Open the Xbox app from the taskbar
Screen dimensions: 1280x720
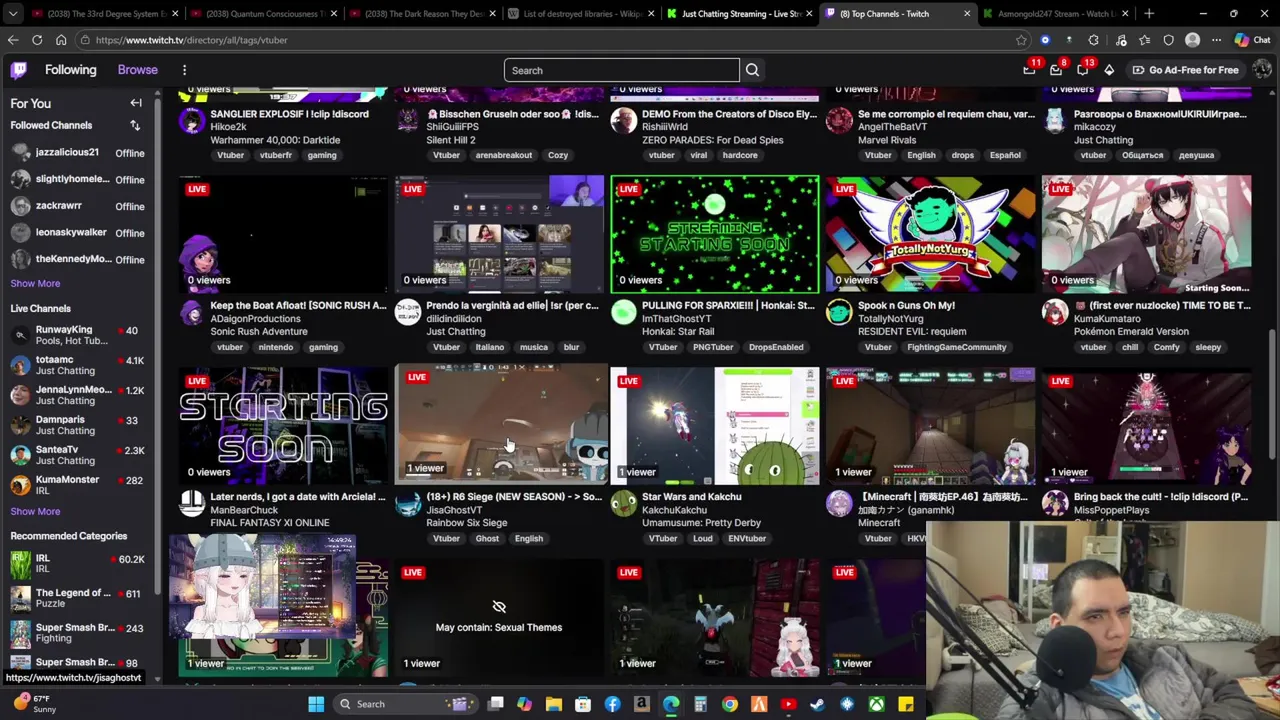point(876,704)
